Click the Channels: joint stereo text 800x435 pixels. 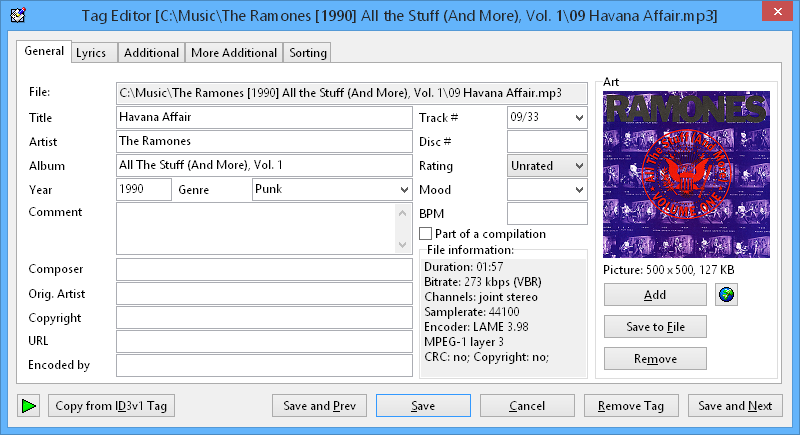481,297
